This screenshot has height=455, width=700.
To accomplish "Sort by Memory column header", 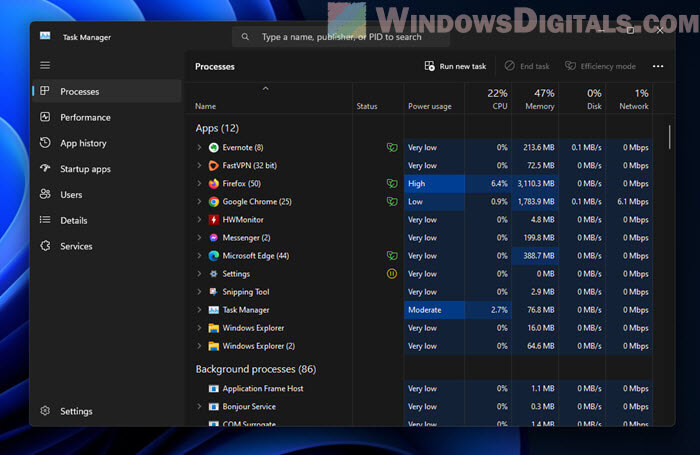I will [535, 98].
